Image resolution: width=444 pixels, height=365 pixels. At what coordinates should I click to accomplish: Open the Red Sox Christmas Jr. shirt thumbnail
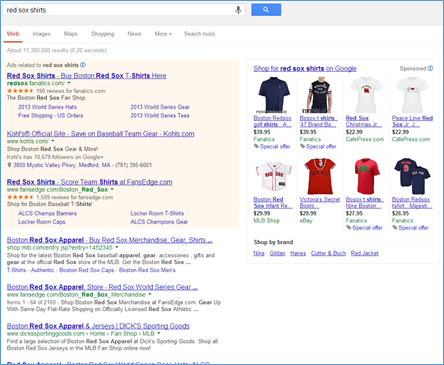tap(366, 95)
